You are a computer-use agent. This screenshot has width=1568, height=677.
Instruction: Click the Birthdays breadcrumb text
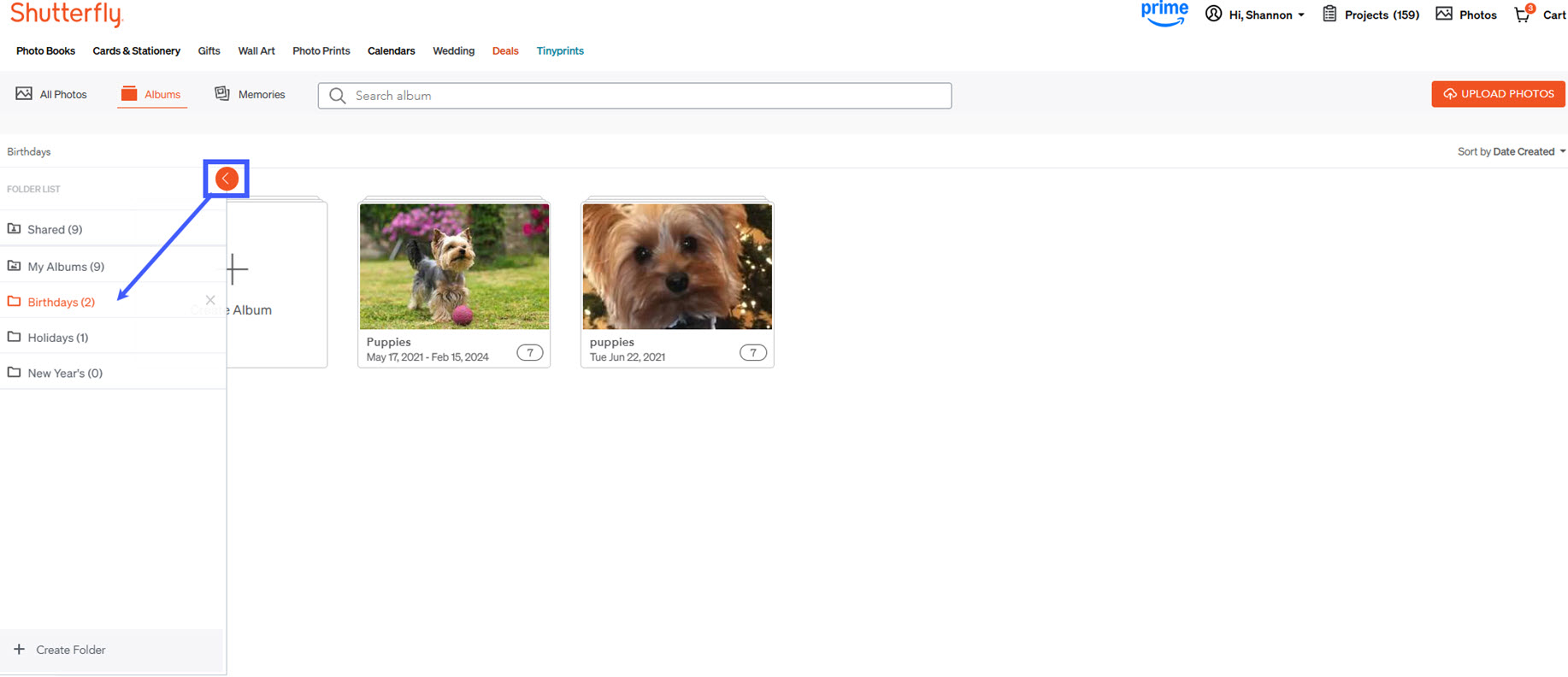29,151
